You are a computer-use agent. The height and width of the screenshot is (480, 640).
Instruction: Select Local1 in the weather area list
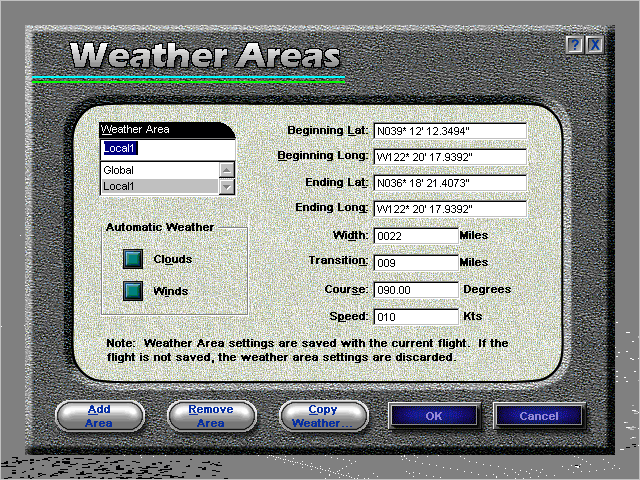coord(160,187)
